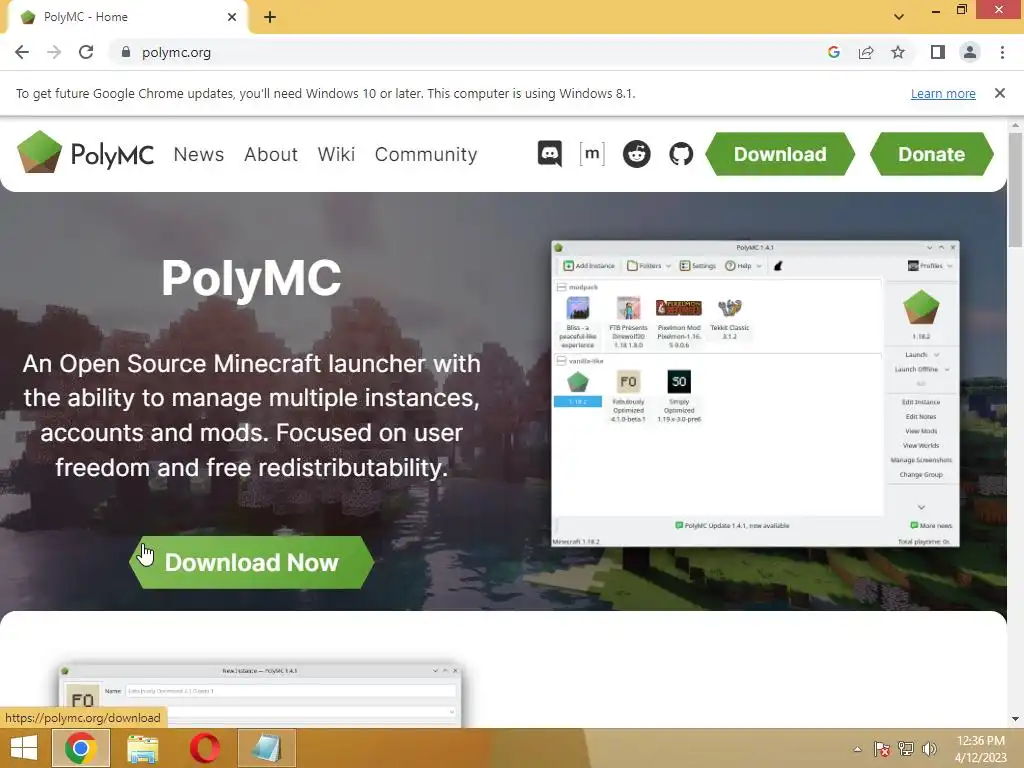Viewport: 1024px width, 768px height.
Task: Visit the PolyMC Reddit icon link
Action: [636, 154]
